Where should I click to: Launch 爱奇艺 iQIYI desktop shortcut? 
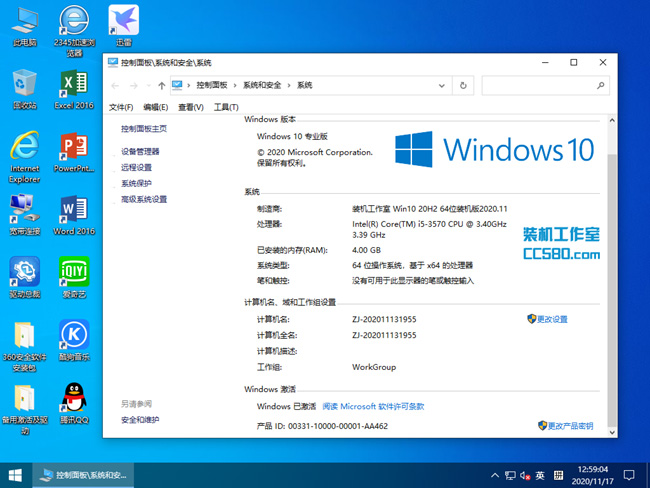pyautogui.click(x=74, y=278)
